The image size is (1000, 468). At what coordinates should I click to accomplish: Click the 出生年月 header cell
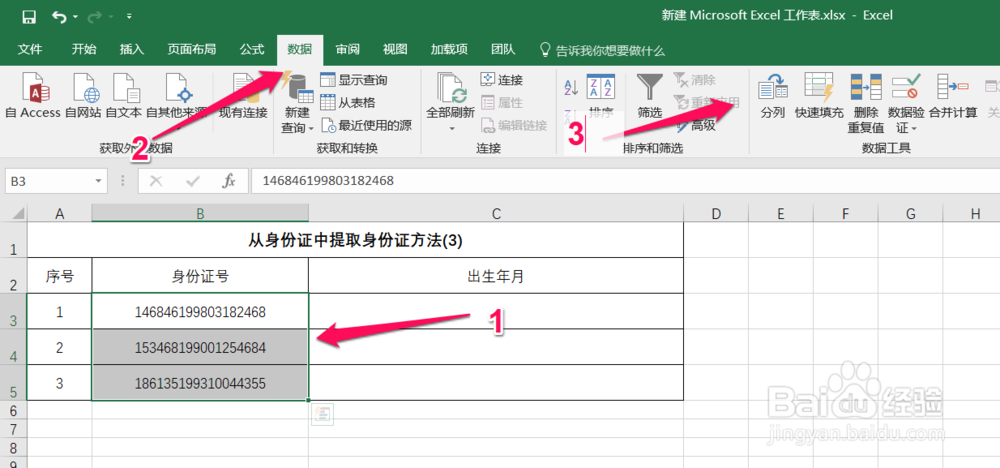(496, 276)
